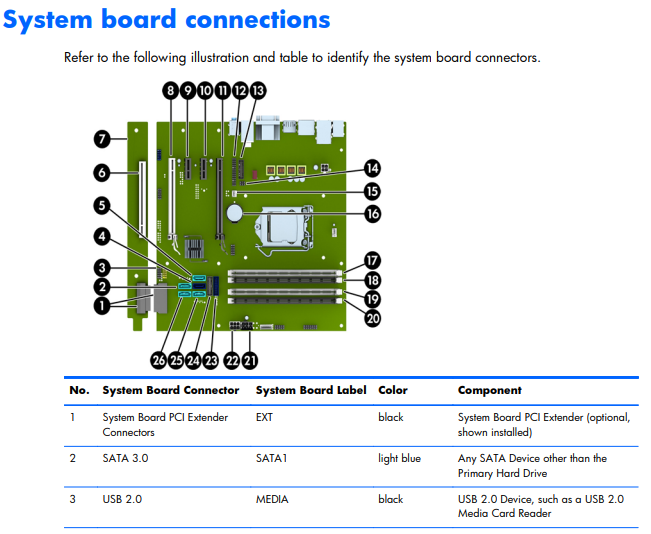Click "System Board PCI Extender (optional, shown installed)"

[x=544, y=425]
